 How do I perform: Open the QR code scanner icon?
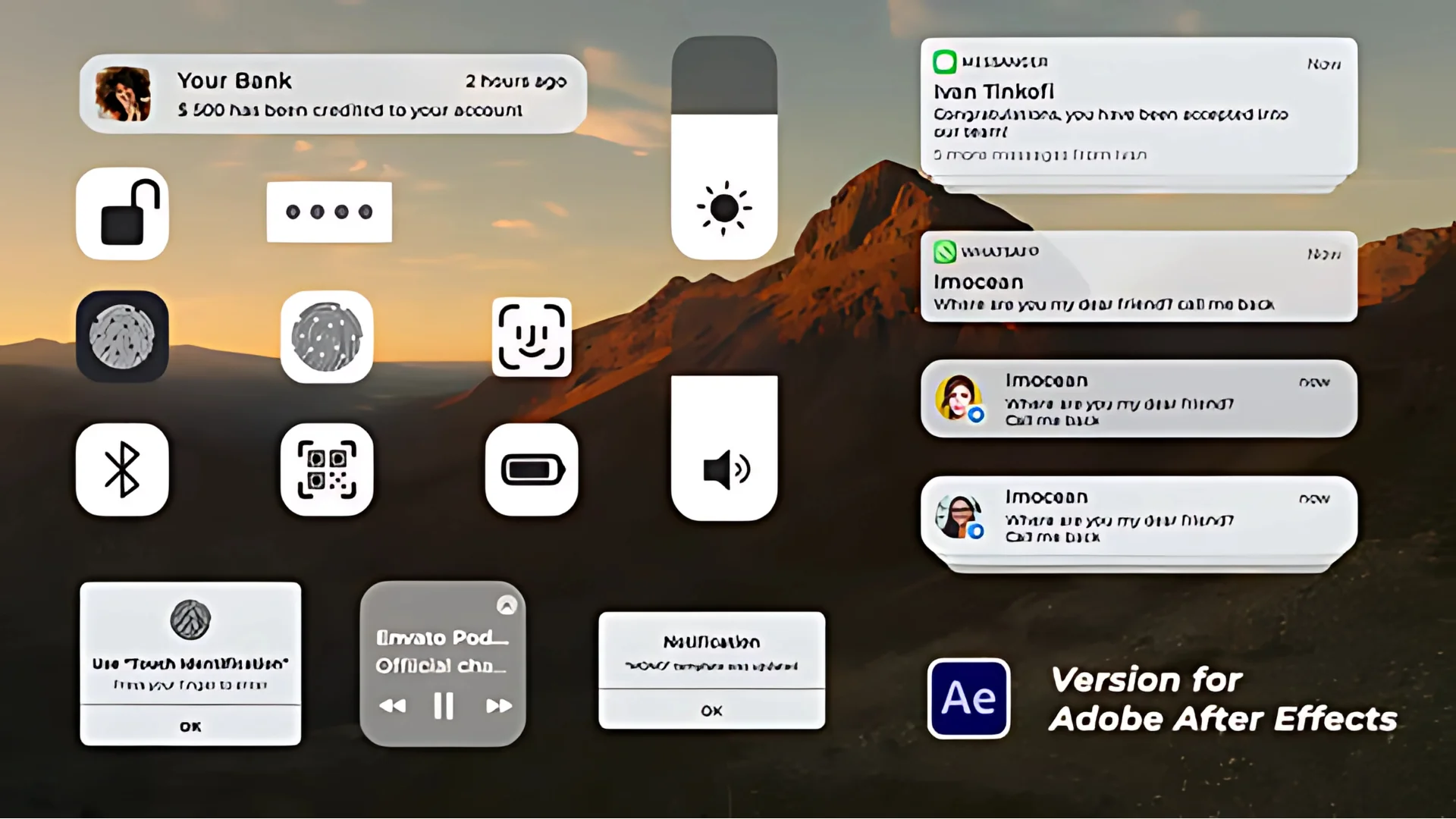coord(327,469)
